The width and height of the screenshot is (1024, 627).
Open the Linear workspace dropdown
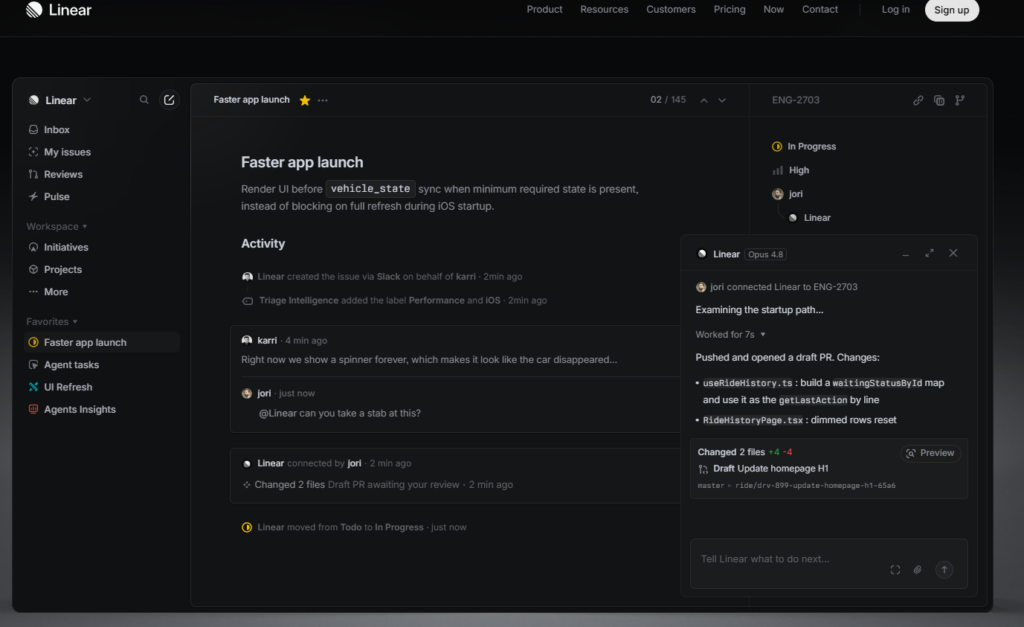point(60,100)
